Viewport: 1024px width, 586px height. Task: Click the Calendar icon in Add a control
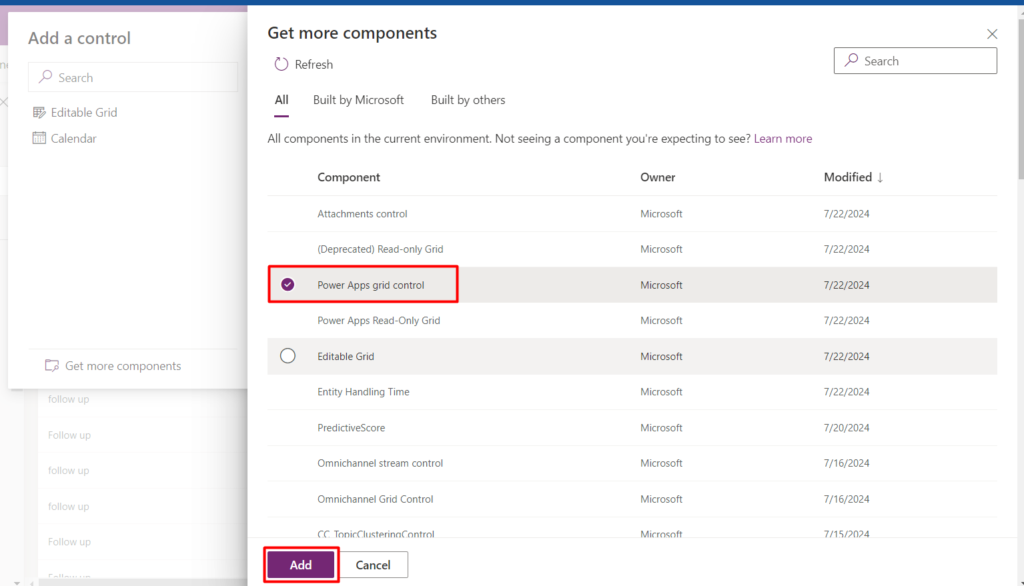pos(39,138)
